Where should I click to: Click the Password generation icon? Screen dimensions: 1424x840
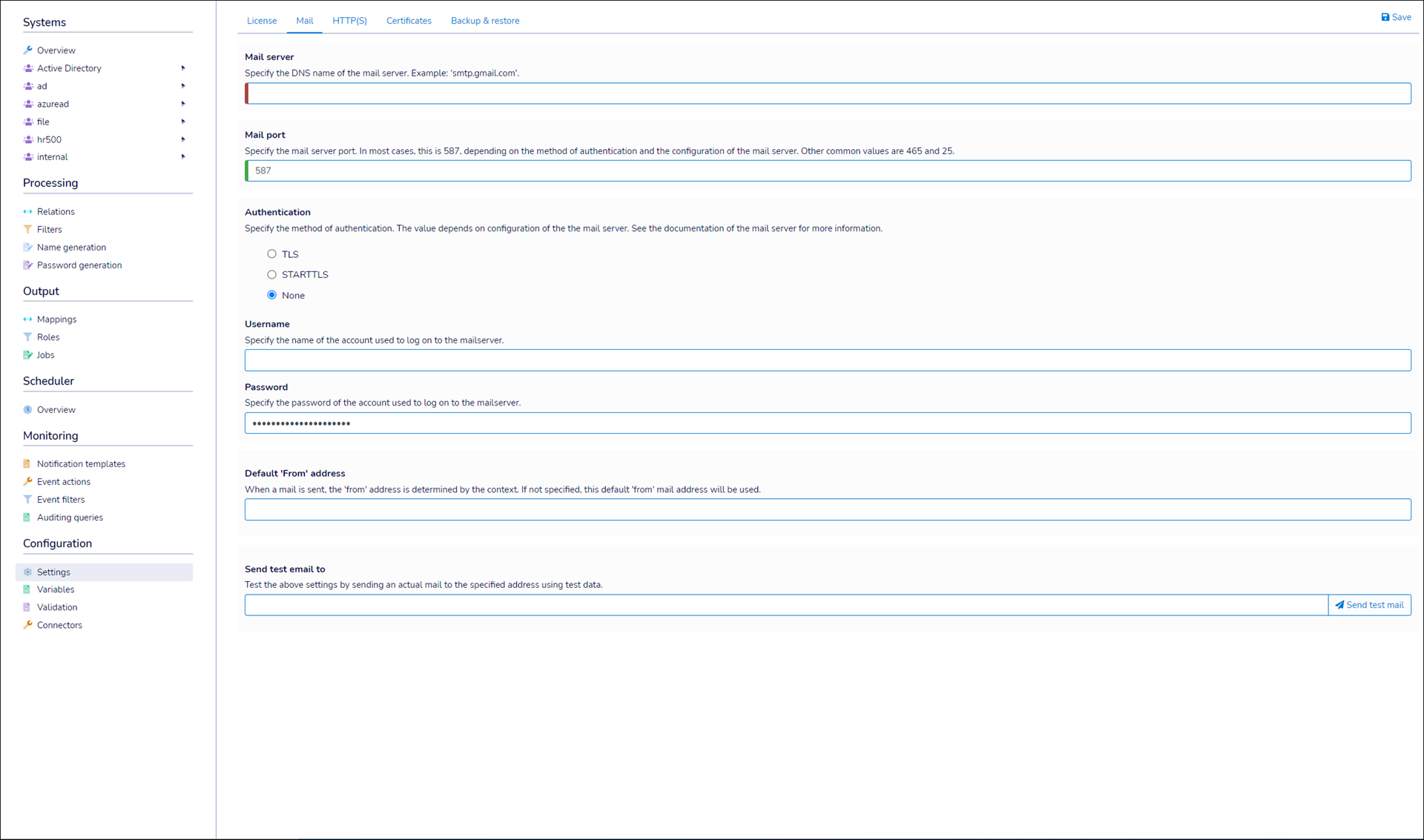coord(28,265)
